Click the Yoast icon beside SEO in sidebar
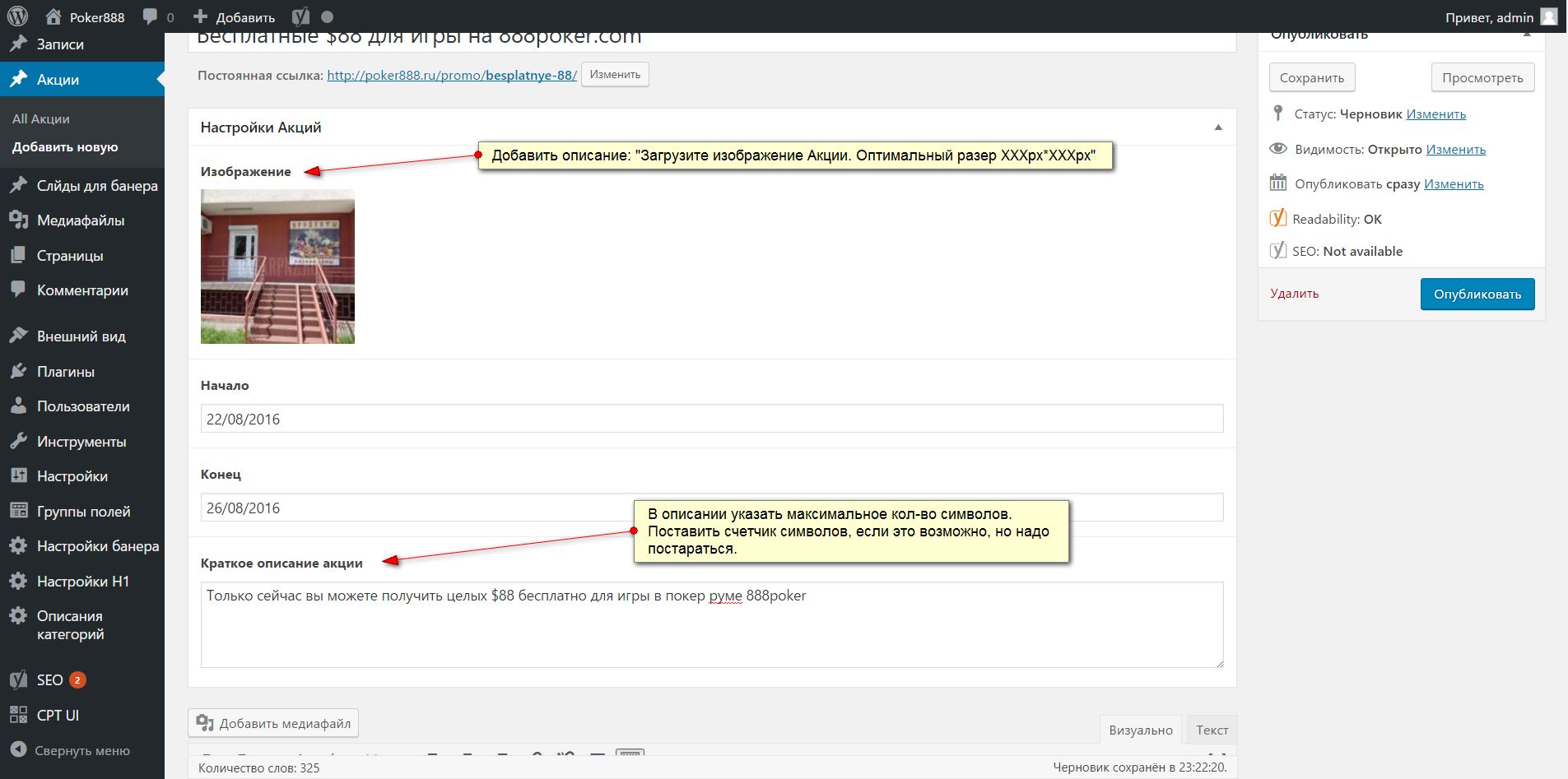1568x779 pixels. tap(18, 679)
